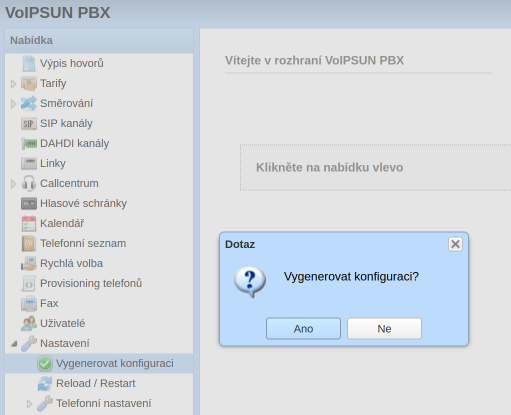Image resolution: width=511 pixels, height=415 pixels.
Task: Expand the Tarify tree node
Action: click(x=13, y=84)
